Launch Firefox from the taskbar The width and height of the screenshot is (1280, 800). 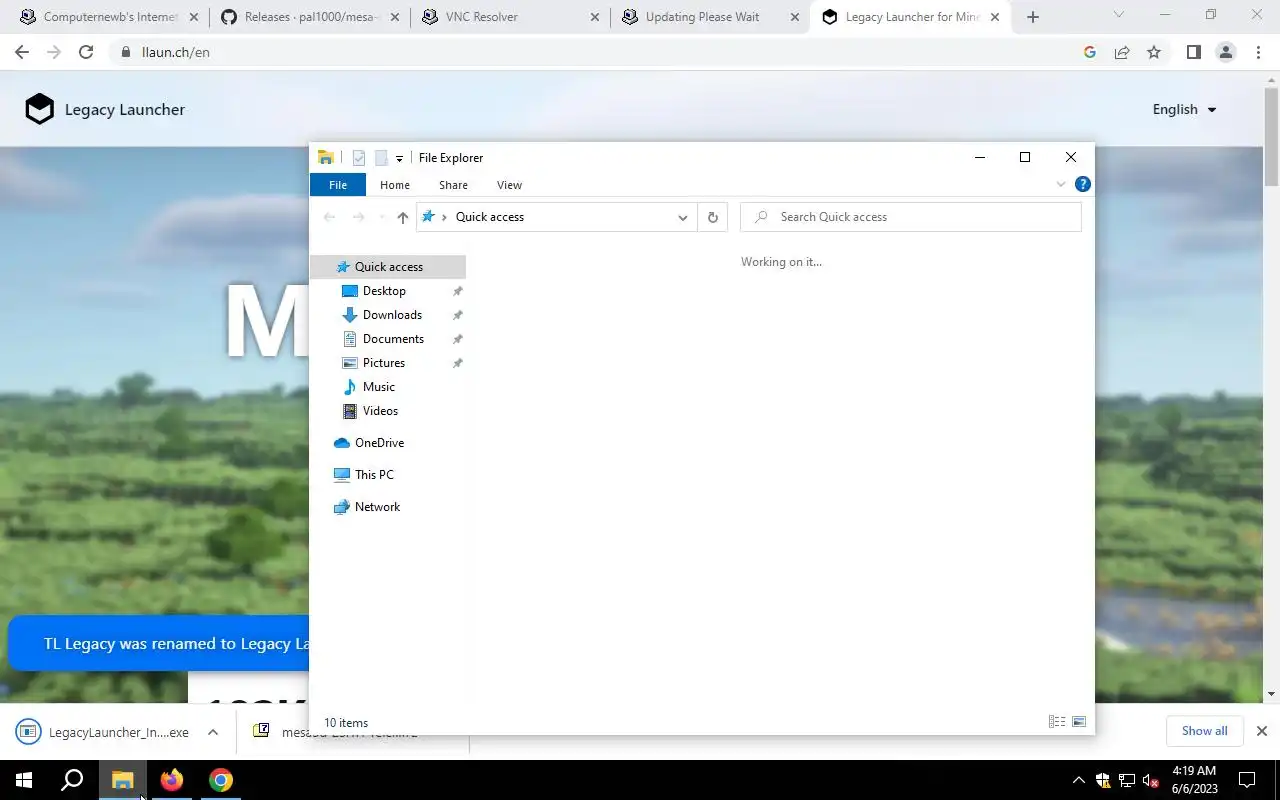click(x=172, y=780)
